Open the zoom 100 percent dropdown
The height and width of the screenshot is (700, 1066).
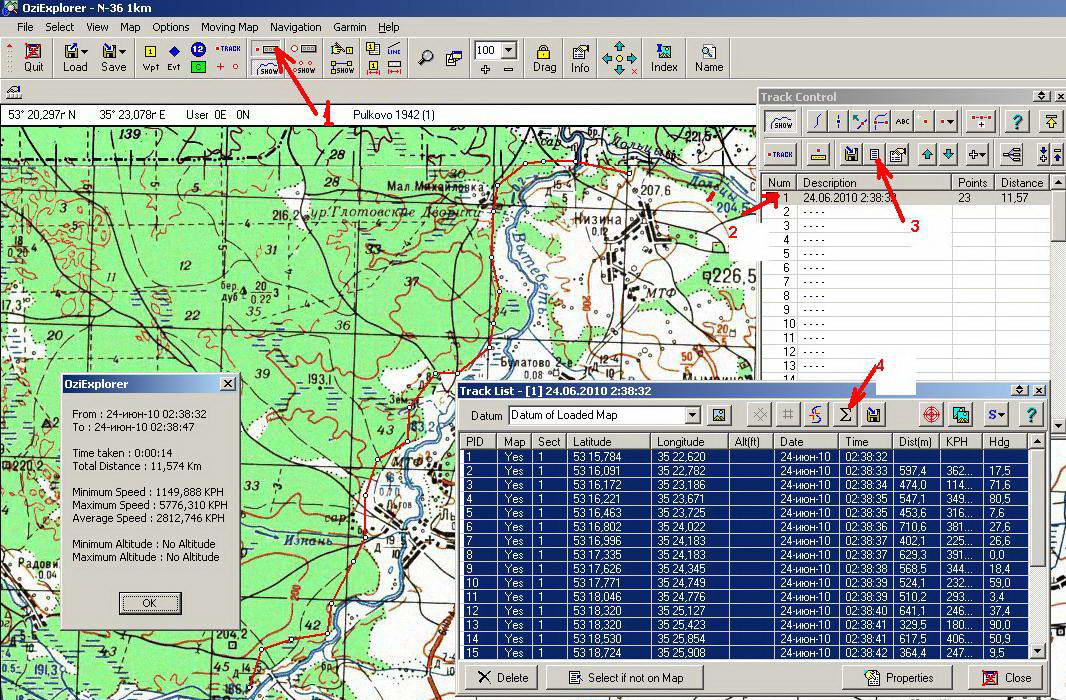(x=508, y=50)
